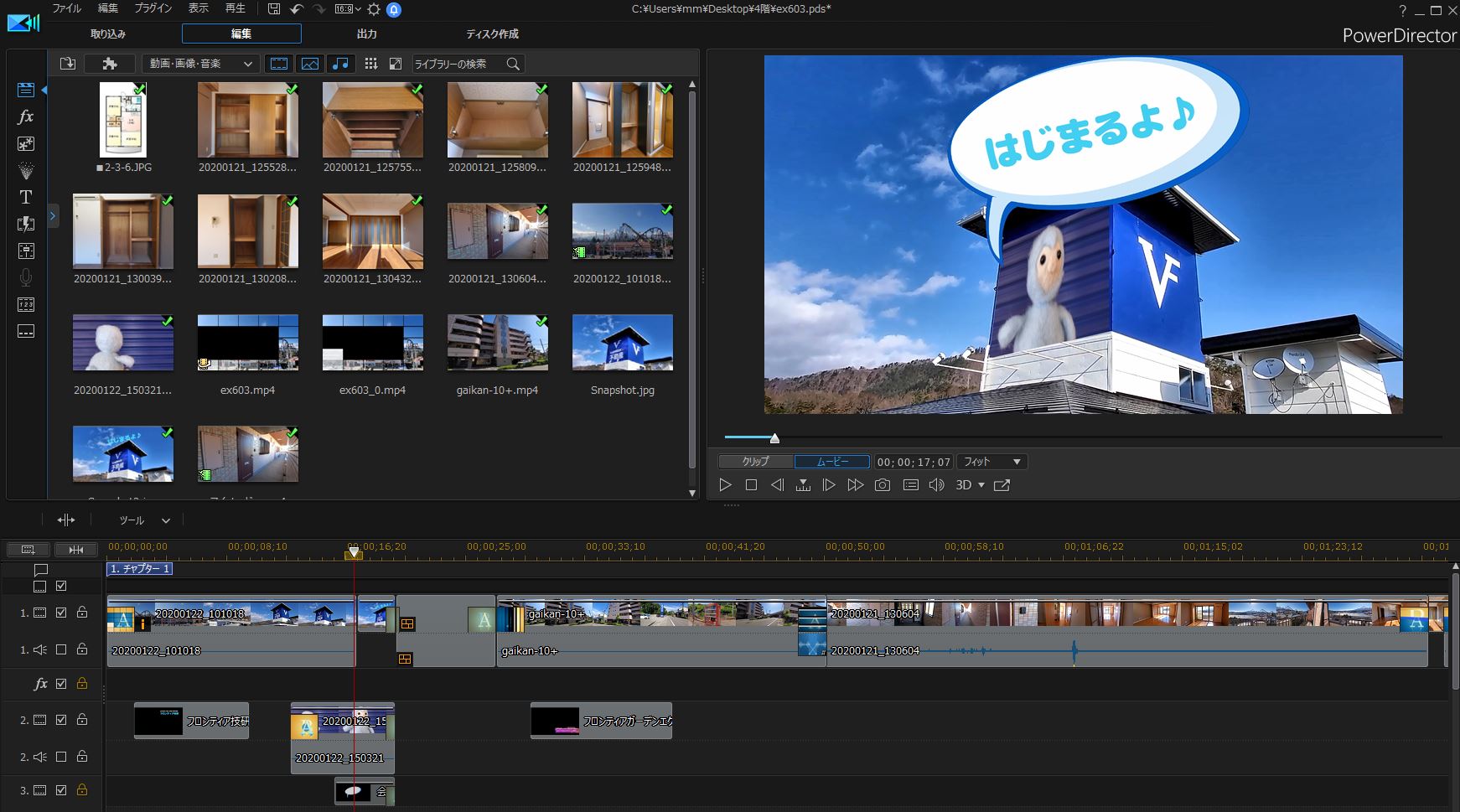Open the Media Room sidebar icon

[26, 90]
